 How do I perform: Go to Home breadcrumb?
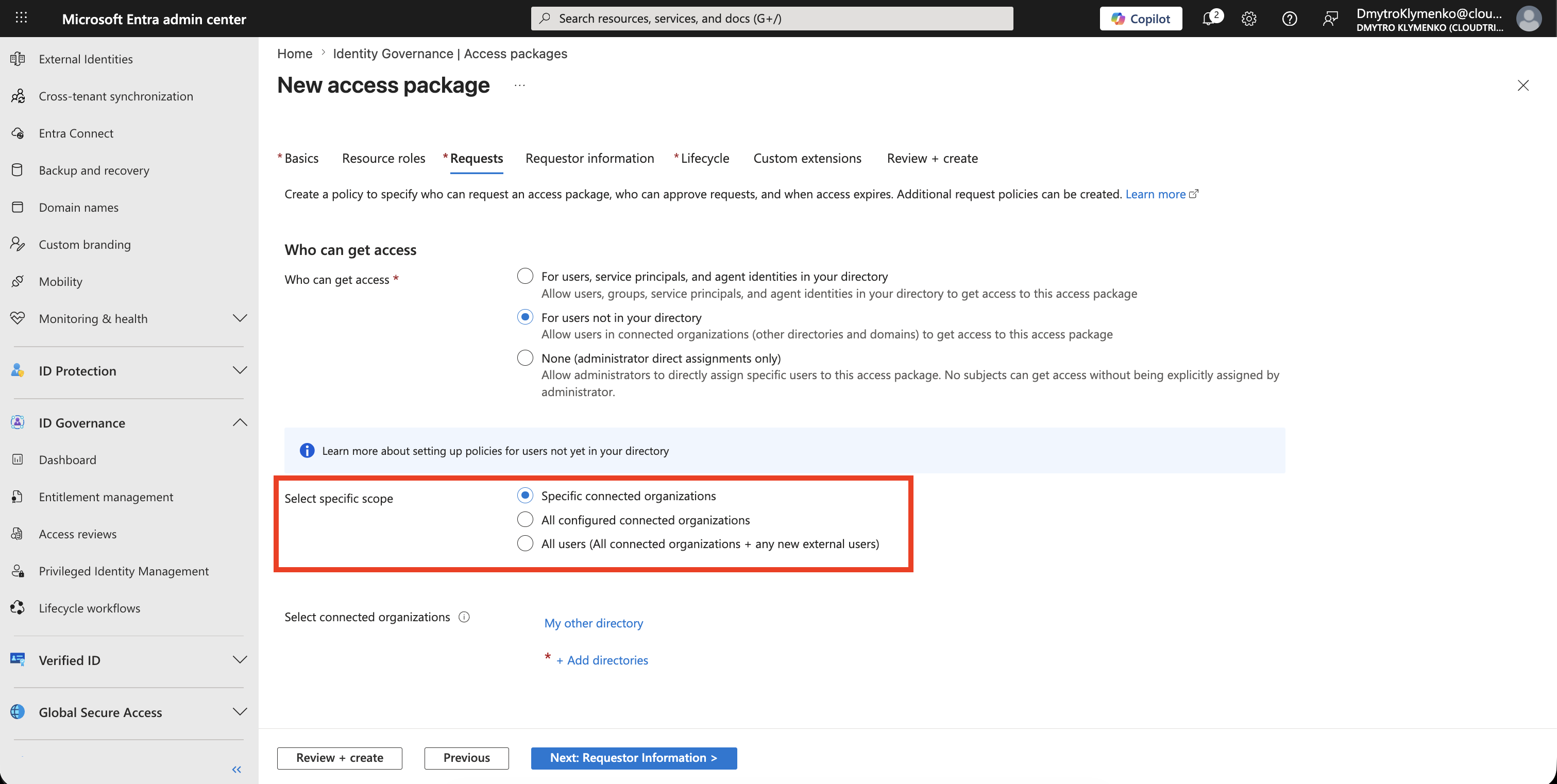pos(295,54)
